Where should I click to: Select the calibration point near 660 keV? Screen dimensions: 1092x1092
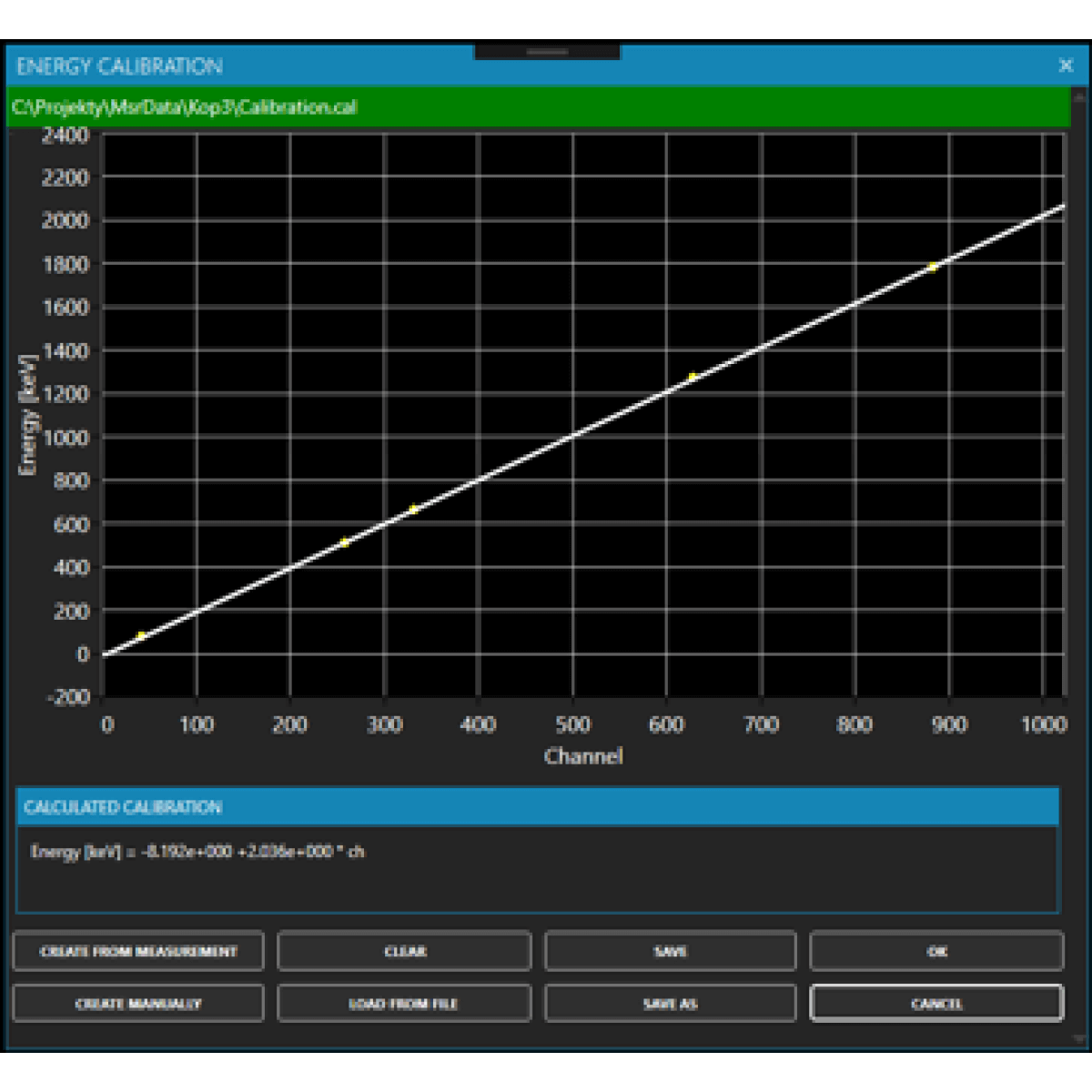(412, 510)
